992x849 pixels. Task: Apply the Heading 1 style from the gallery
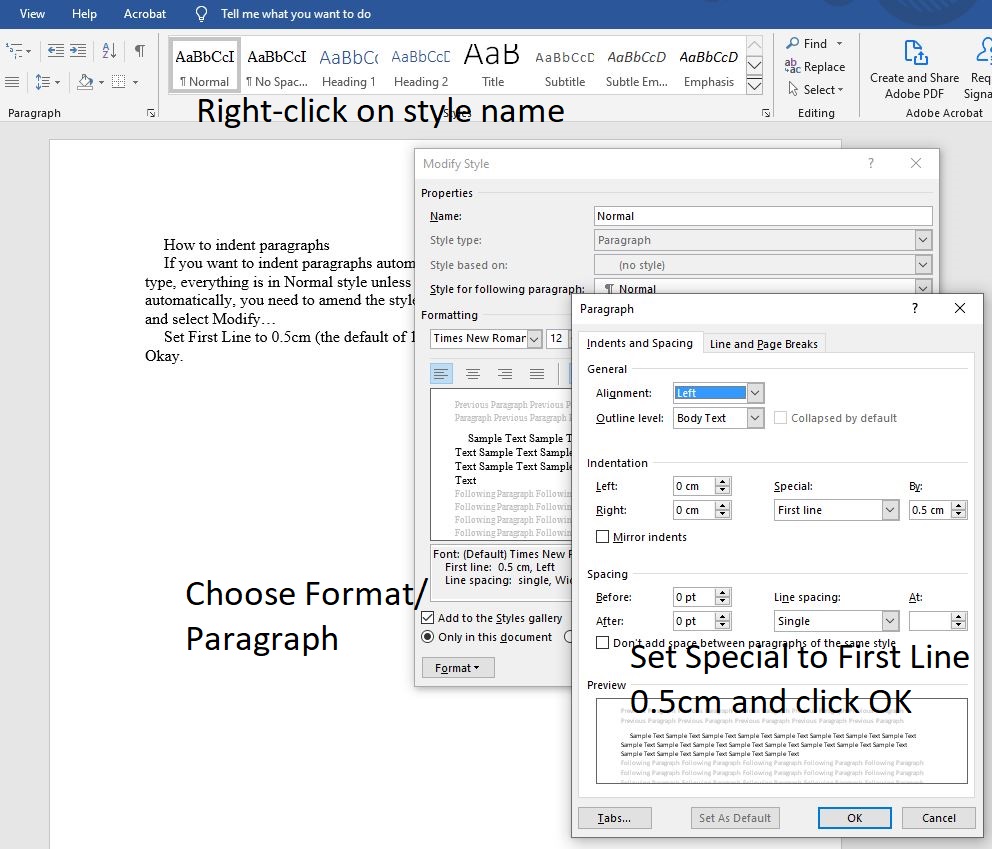tap(349, 67)
